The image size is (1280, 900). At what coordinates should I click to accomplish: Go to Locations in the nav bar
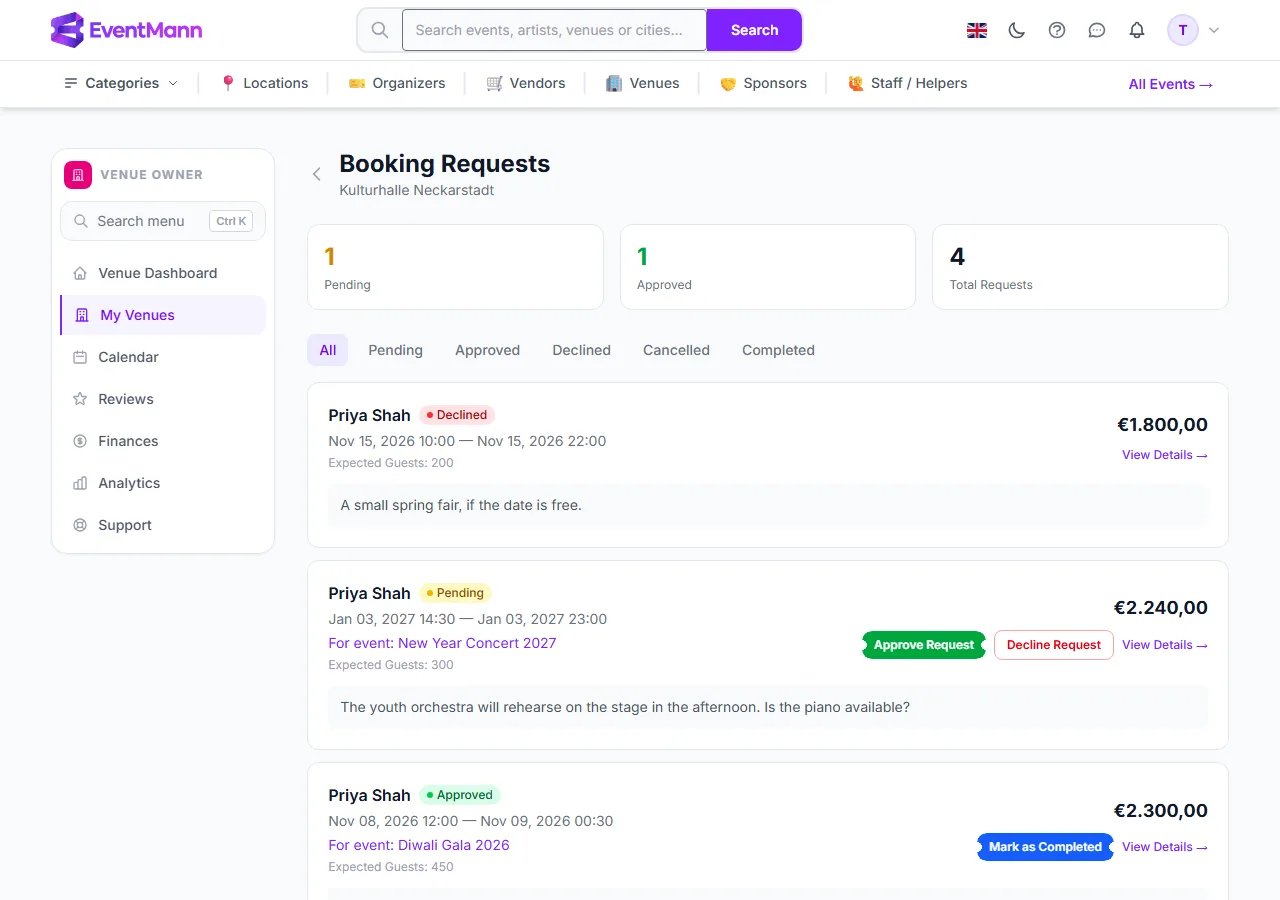tap(264, 83)
